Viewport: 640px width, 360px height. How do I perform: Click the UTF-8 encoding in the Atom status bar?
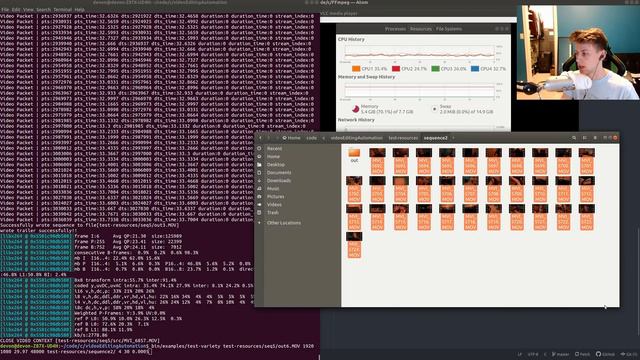pos(533,354)
